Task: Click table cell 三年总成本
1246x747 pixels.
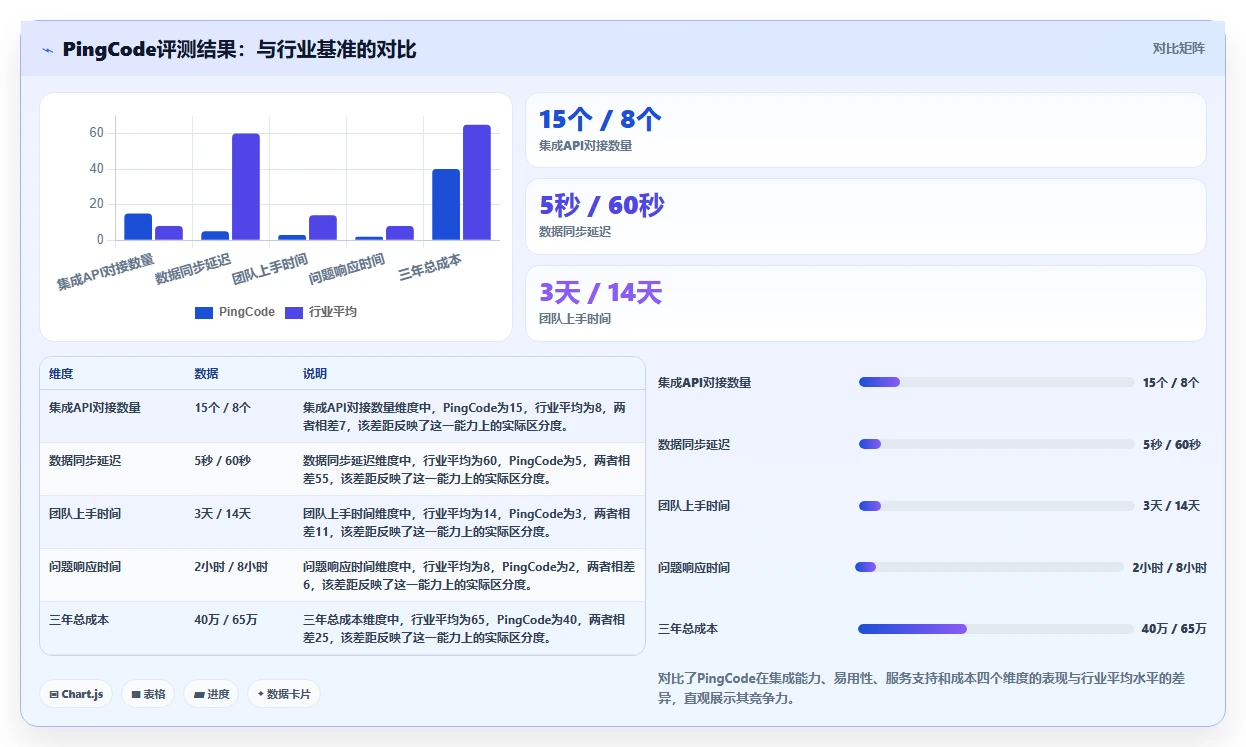Action: click(79, 620)
